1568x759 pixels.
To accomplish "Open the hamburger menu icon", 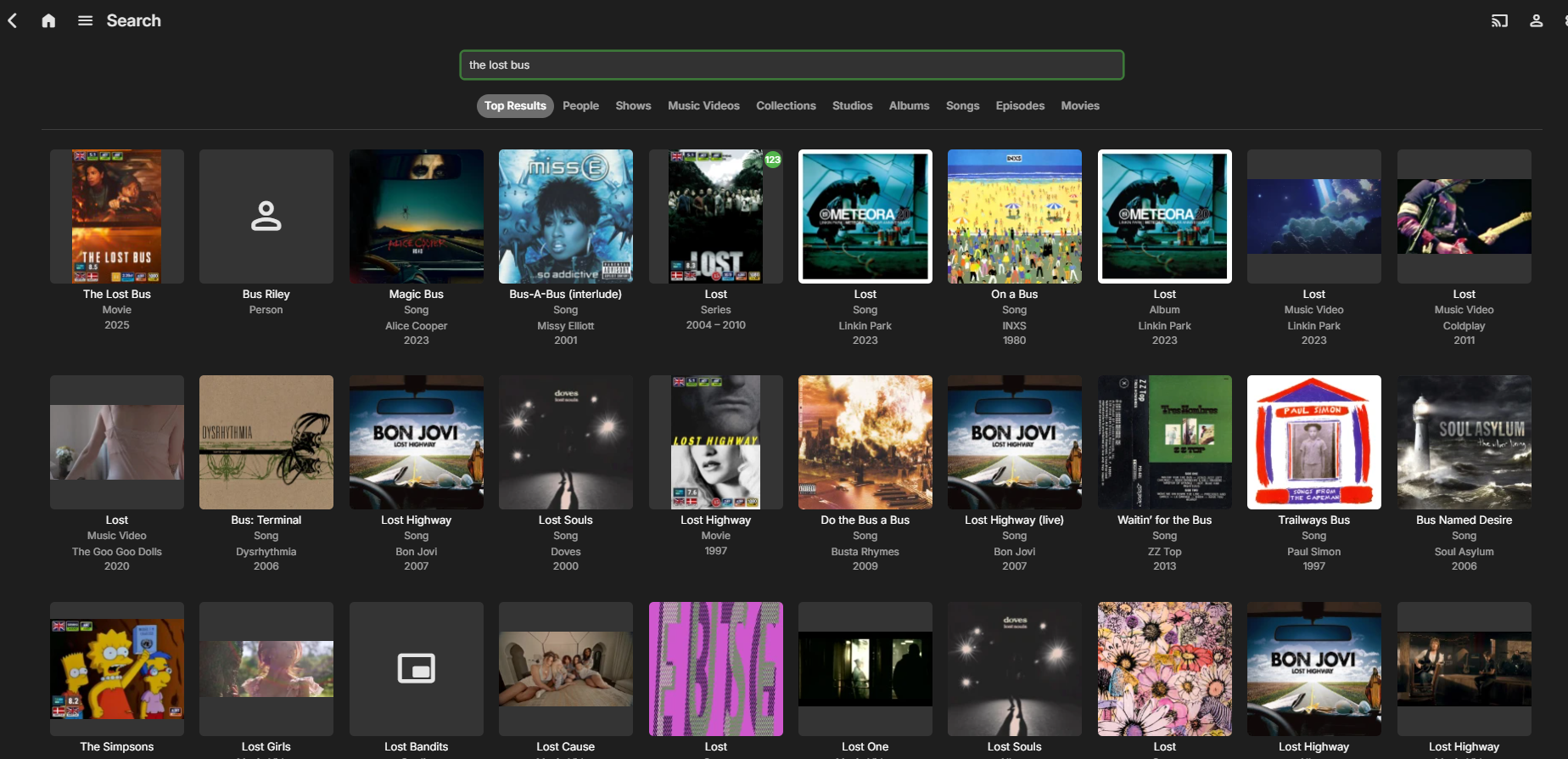I will pyautogui.click(x=85, y=20).
